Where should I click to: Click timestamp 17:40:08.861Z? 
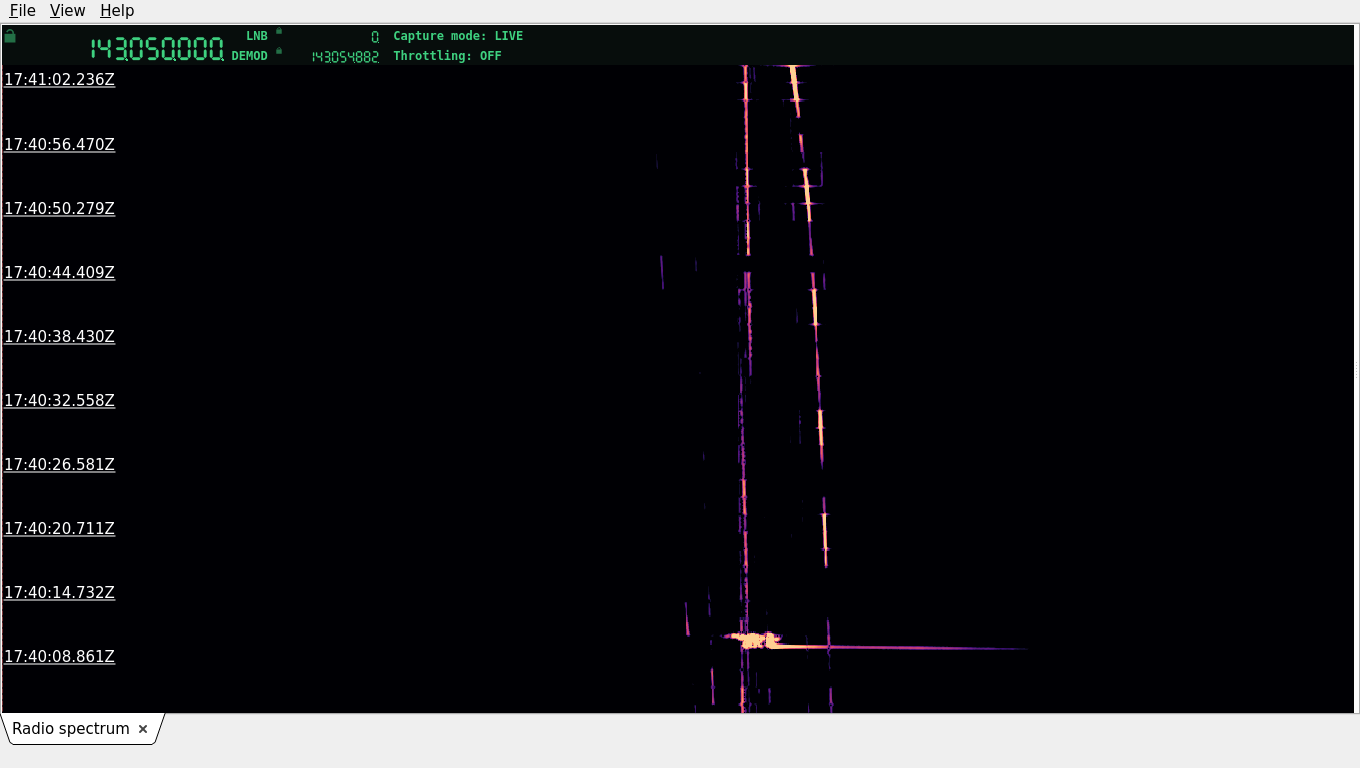click(60, 656)
